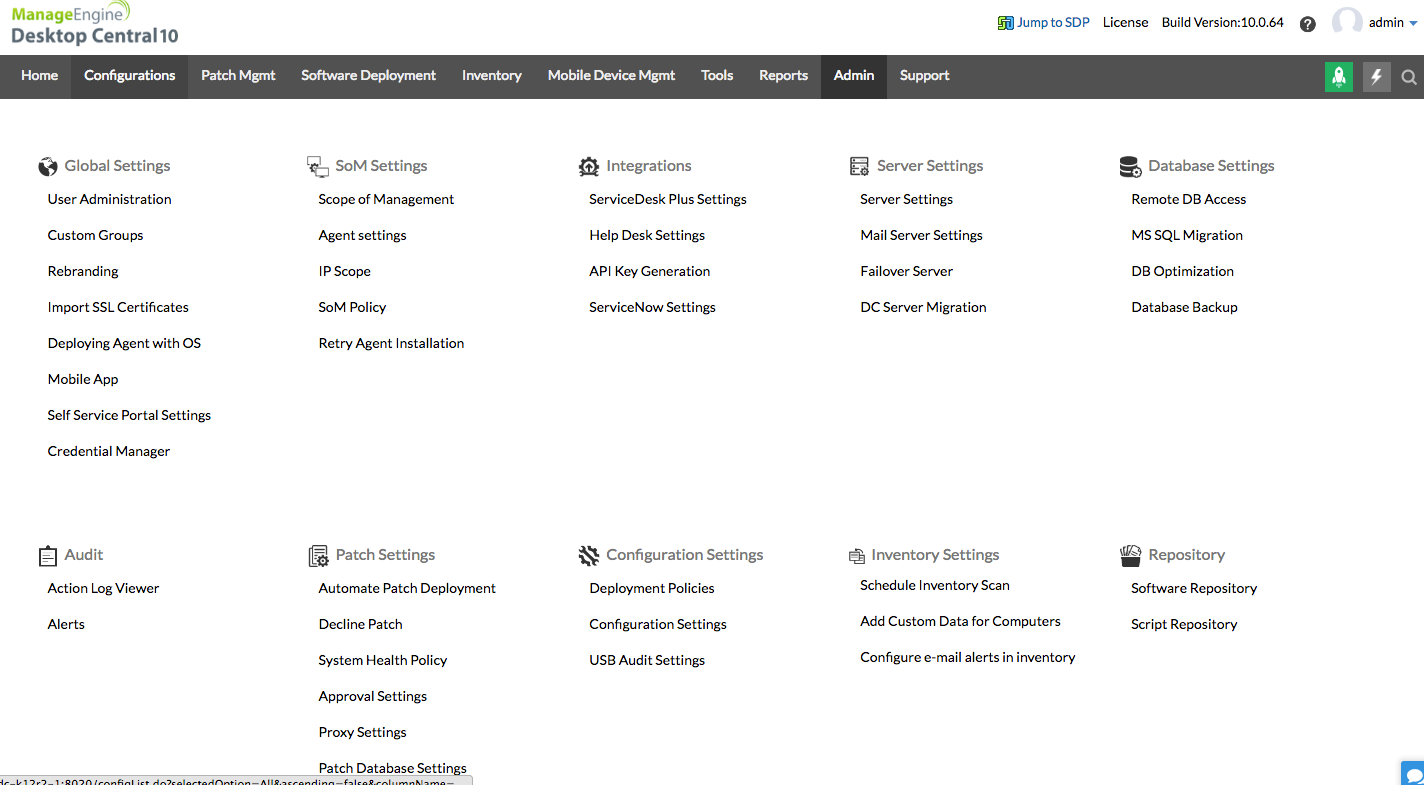Go to the Inventory tab
1424x785 pixels.
coord(491,76)
